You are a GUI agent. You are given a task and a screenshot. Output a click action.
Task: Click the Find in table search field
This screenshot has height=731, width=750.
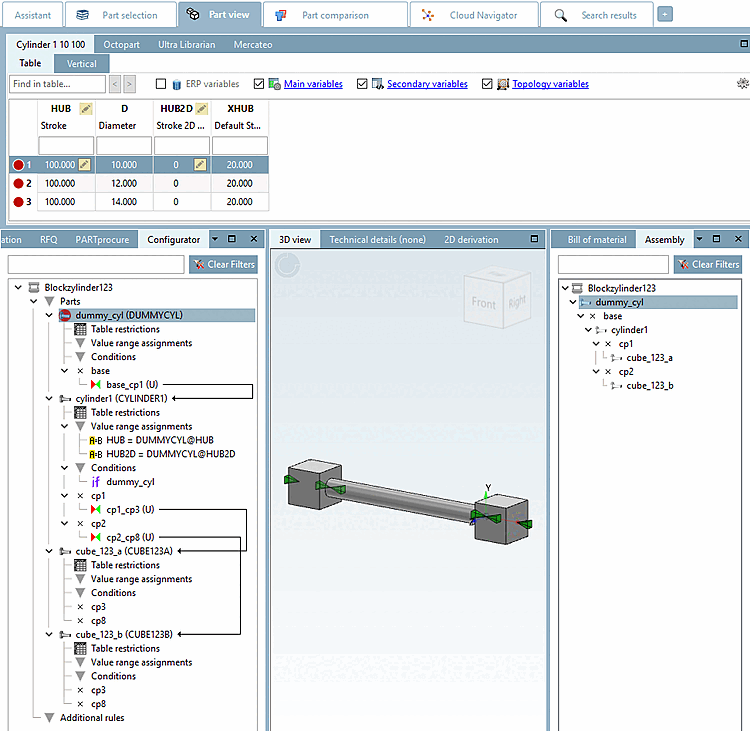coord(56,85)
